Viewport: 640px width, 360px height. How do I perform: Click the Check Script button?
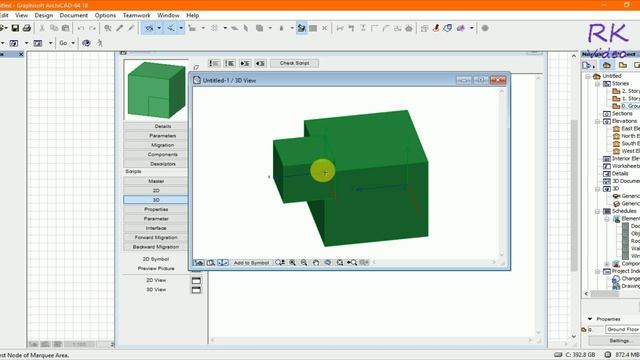click(x=295, y=63)
